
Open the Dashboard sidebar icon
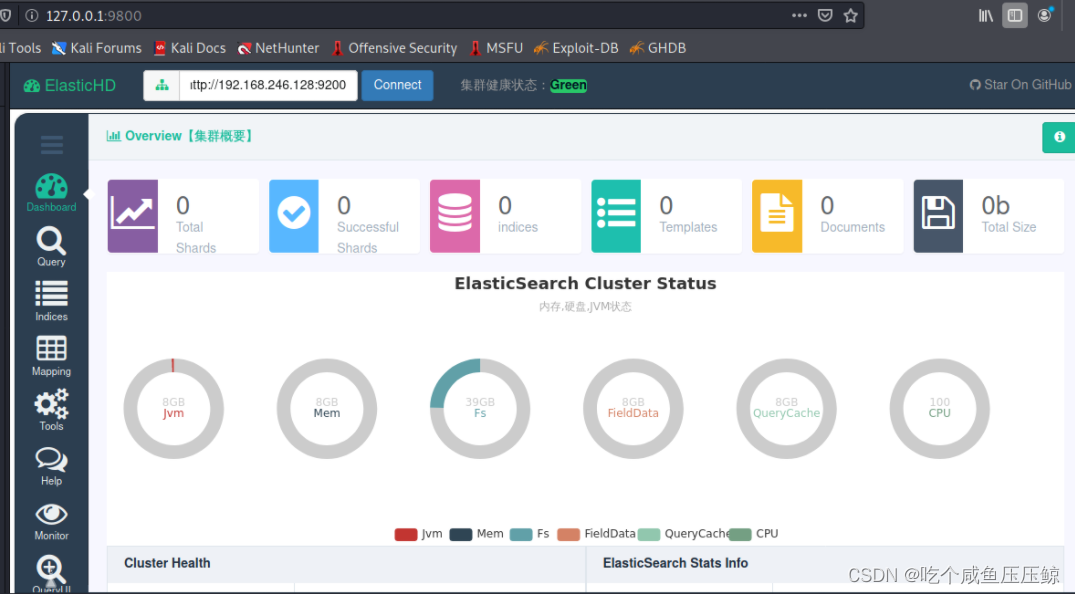(51, 192)
